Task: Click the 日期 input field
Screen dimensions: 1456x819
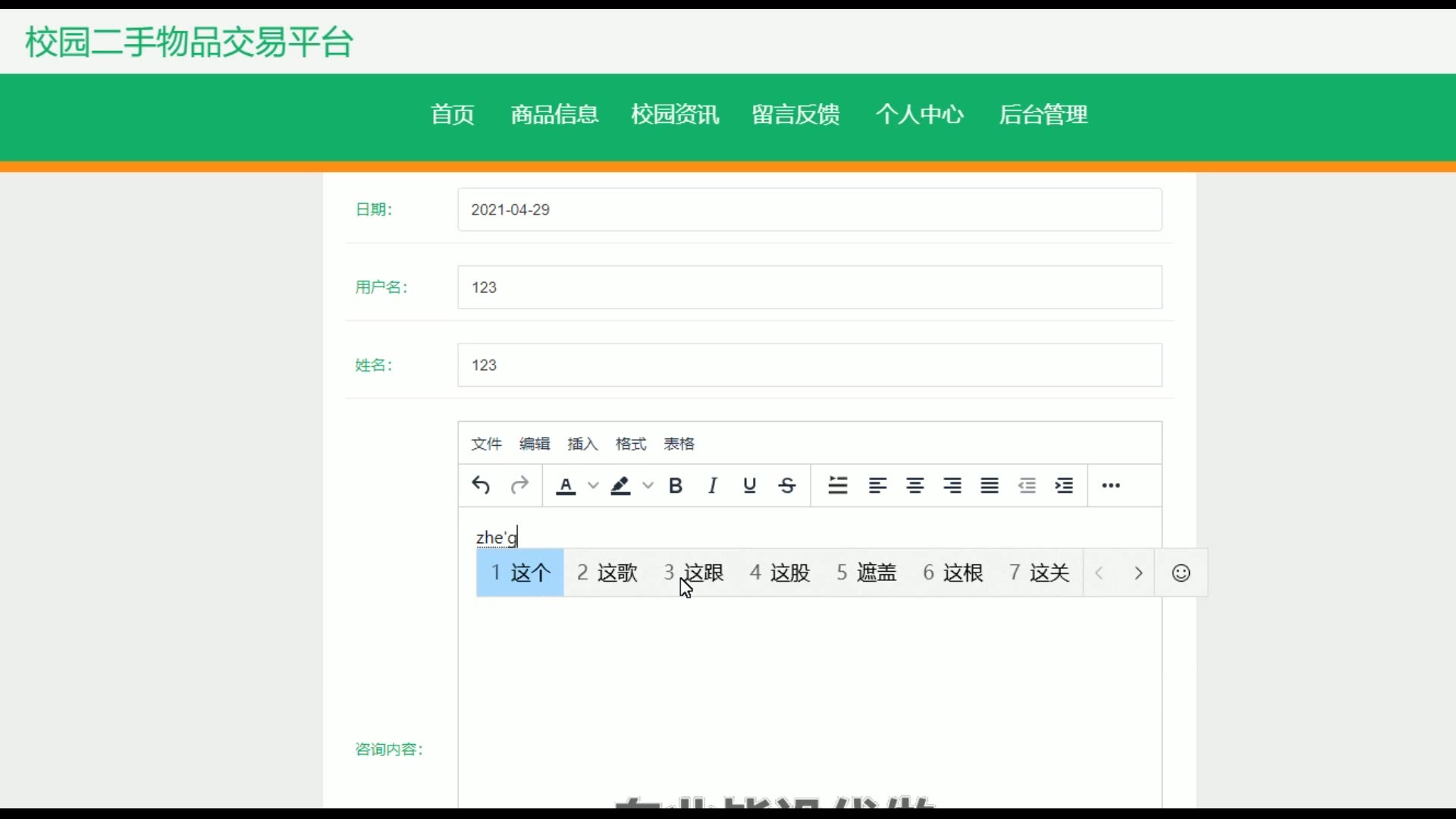Action: point(810,209)
